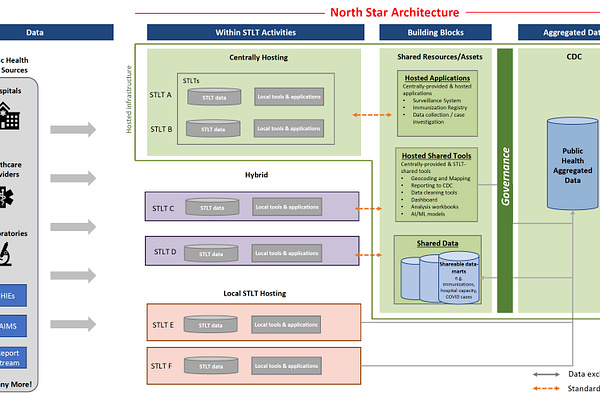Click the Within STLT Activities header

click(x=256, y=33)
